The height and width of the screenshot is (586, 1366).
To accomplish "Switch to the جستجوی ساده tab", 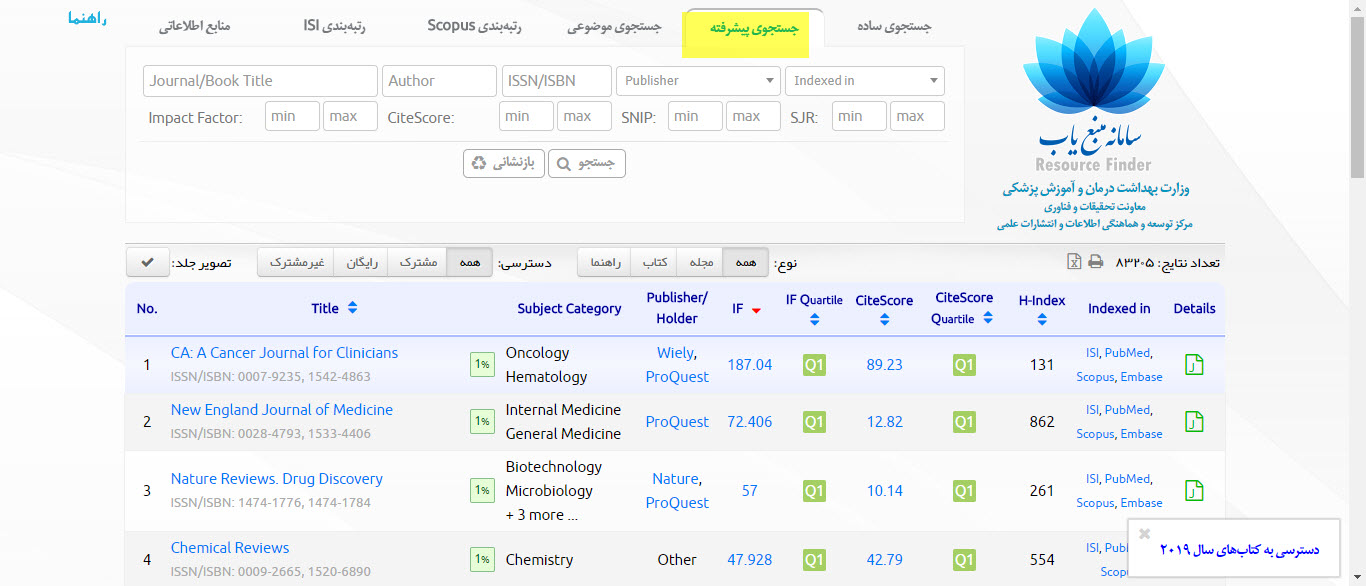I will pyautogui.click(x=893, y=27).
